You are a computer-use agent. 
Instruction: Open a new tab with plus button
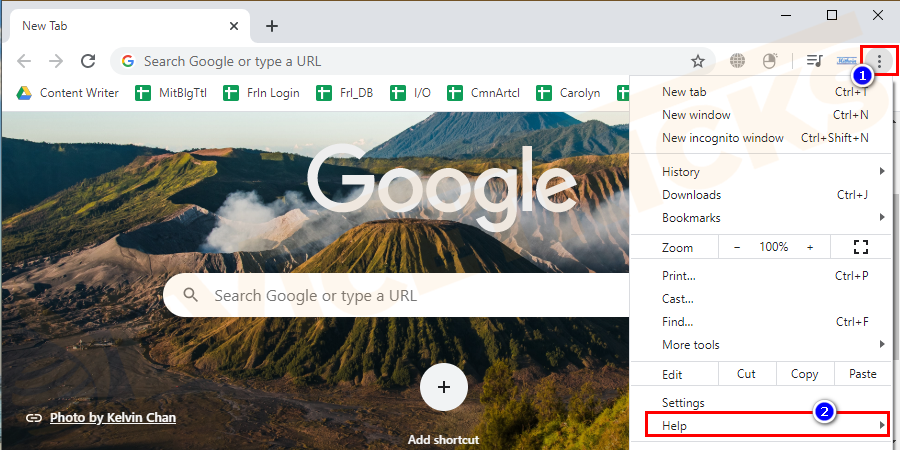click(x=272, y=26)
